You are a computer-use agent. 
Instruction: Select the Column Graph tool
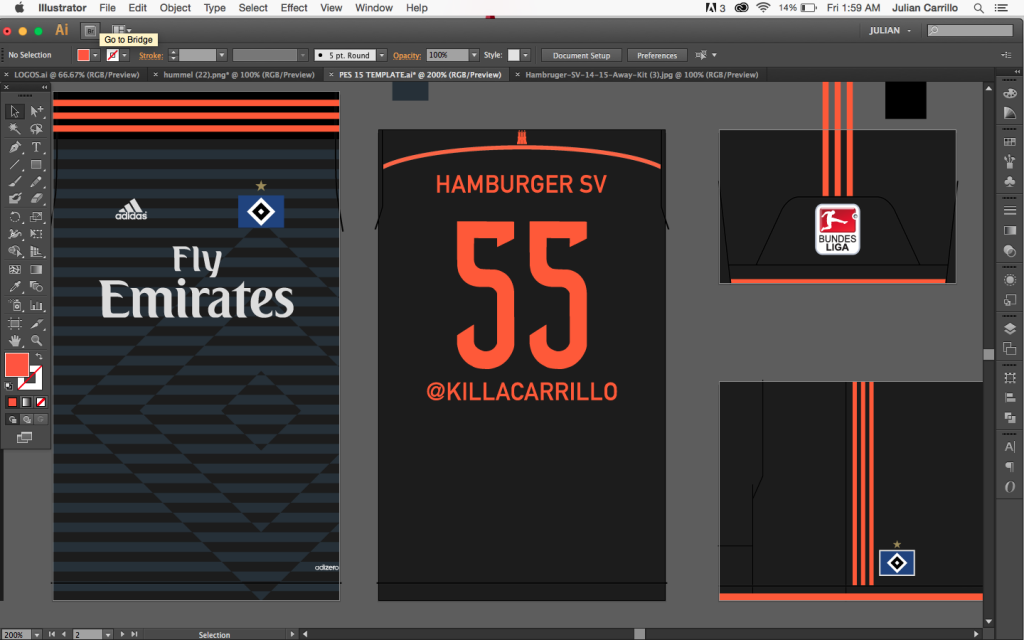37,305
